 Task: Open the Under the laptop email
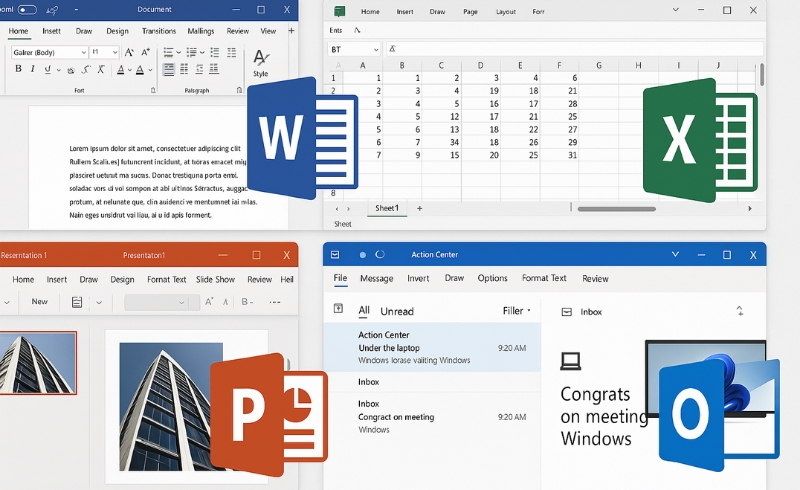point(432,347)
